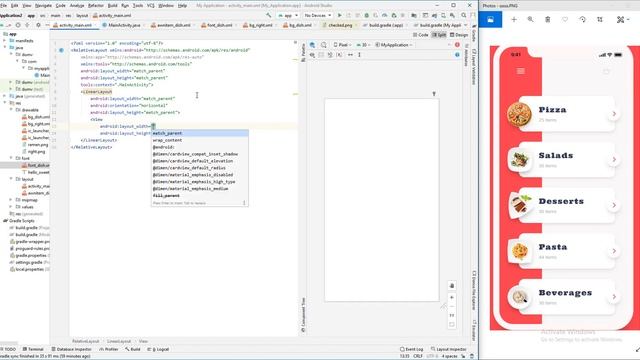
Task: Click the green Run app icon
Action: click(x=340, y=16)
